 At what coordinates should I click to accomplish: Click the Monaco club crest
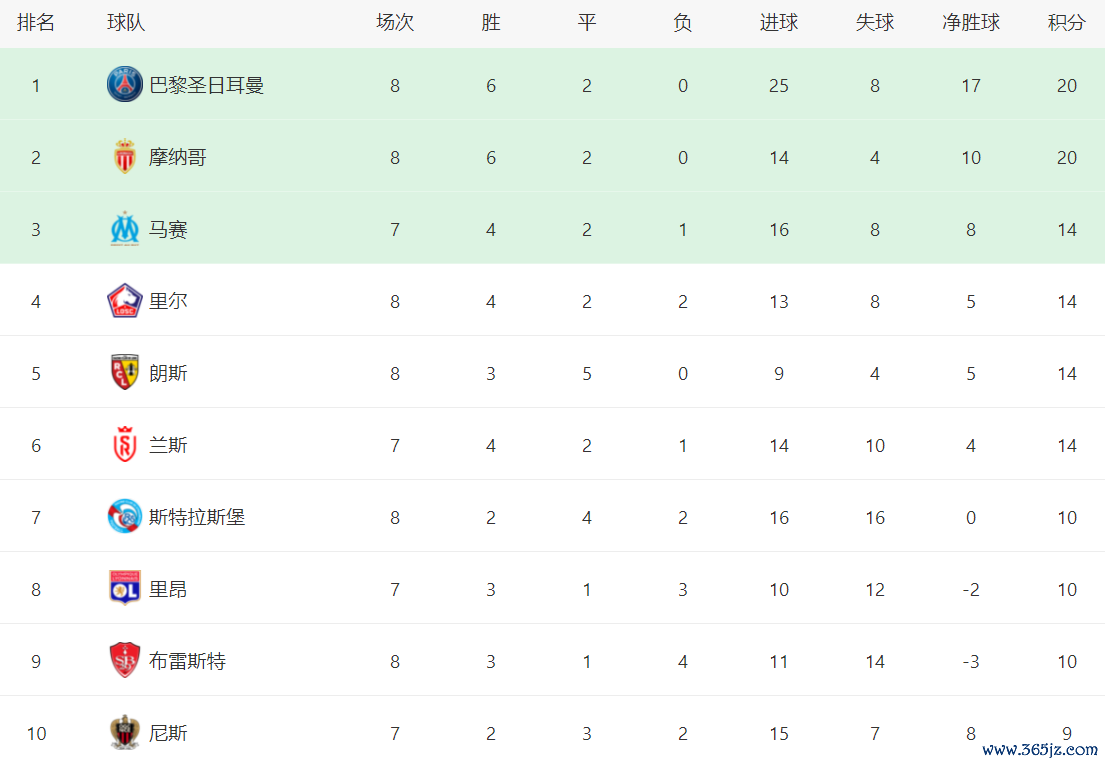click(125, 156)
